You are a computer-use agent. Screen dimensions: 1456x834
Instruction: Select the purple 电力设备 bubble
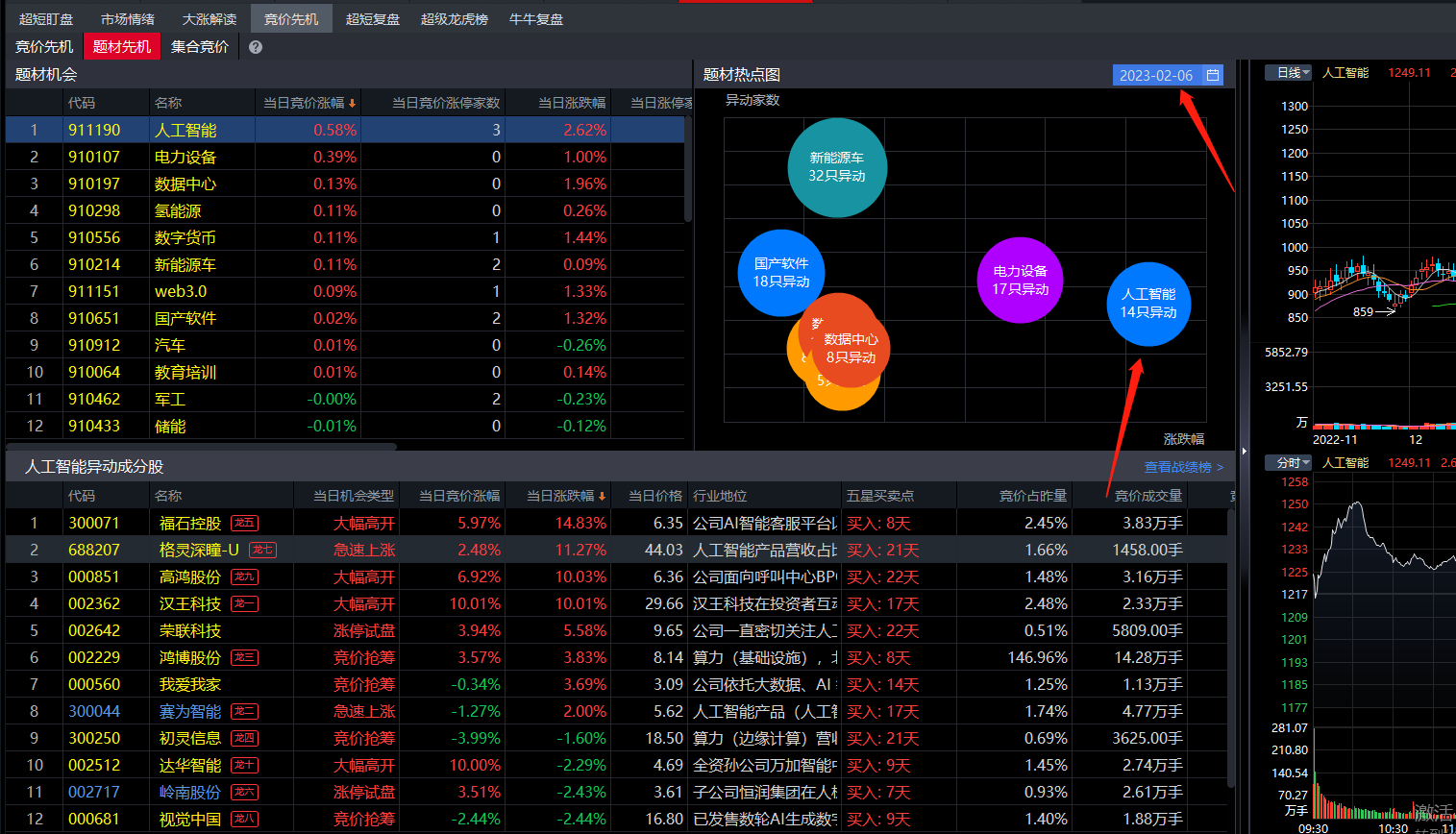1021,281
